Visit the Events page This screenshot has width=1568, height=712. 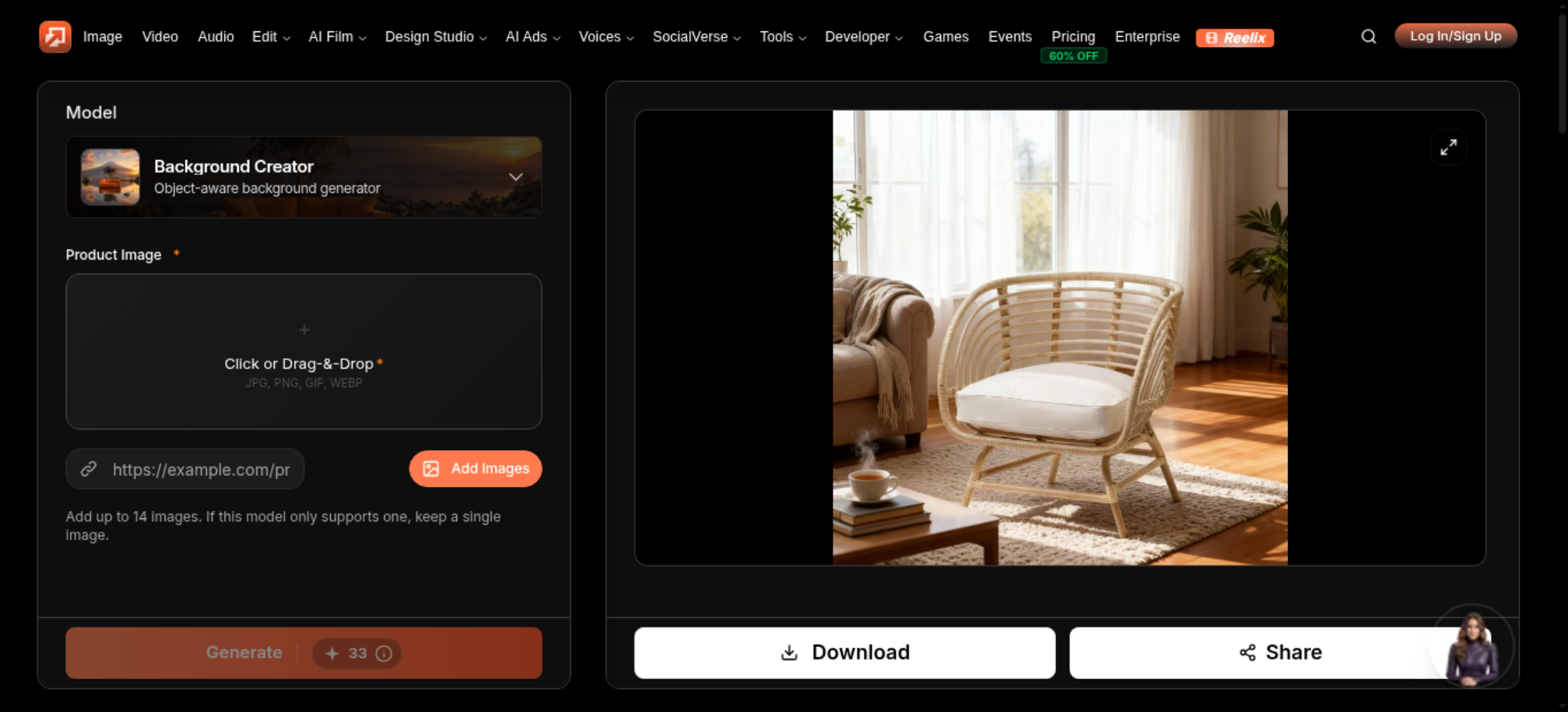coord(1010,37)
